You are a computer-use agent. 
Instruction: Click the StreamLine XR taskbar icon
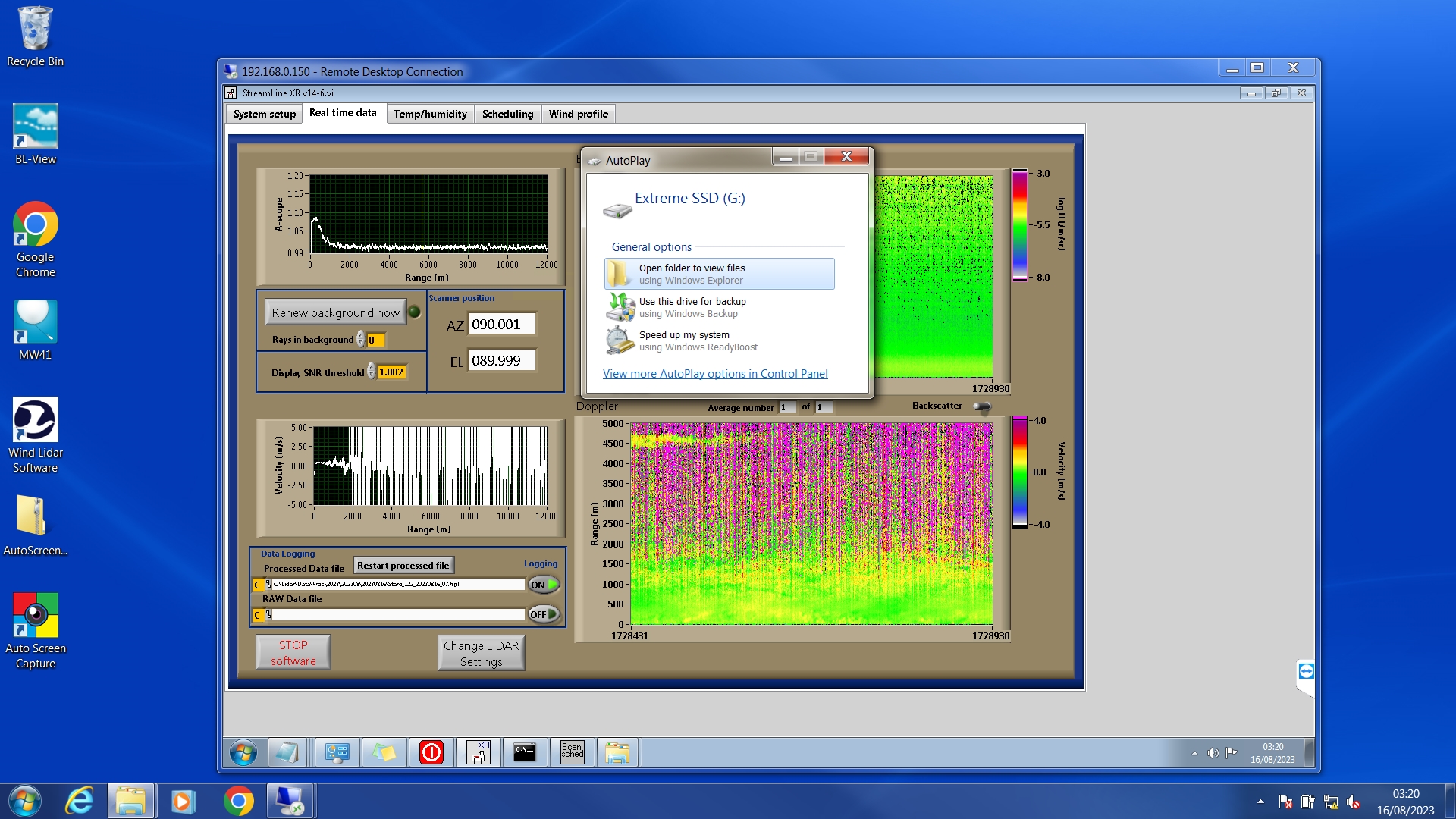point(478,752)
